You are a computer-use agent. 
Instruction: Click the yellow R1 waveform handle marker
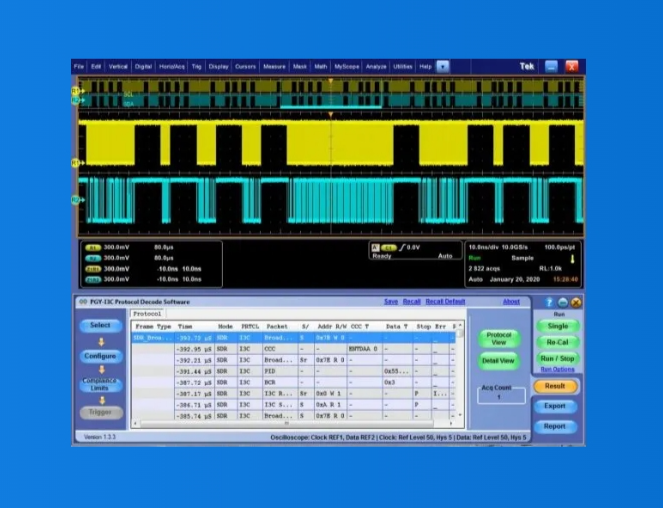coord(75,162)
